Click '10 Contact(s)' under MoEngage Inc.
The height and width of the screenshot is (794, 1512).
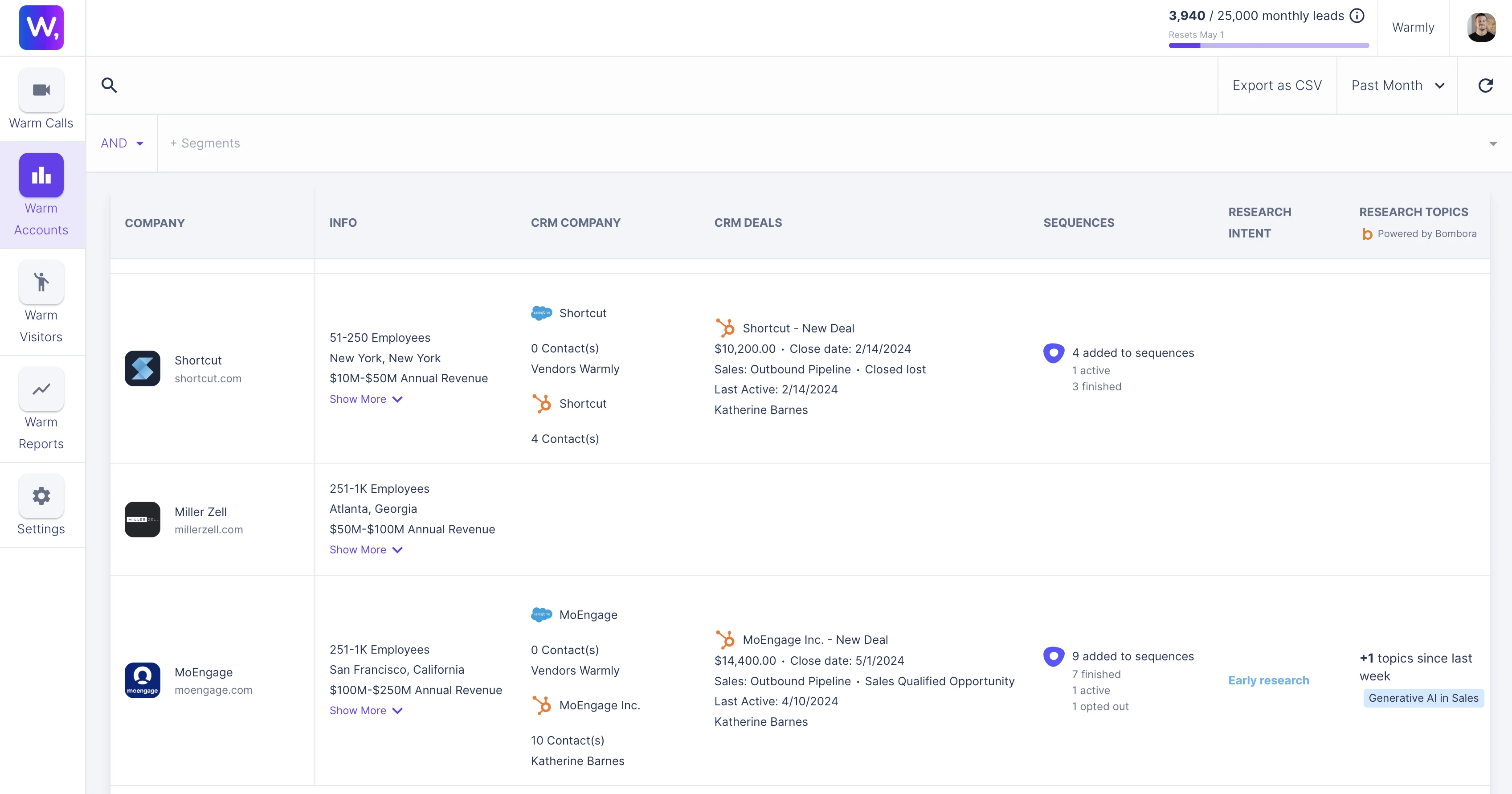pyautogui.click(x=568, y=741)
